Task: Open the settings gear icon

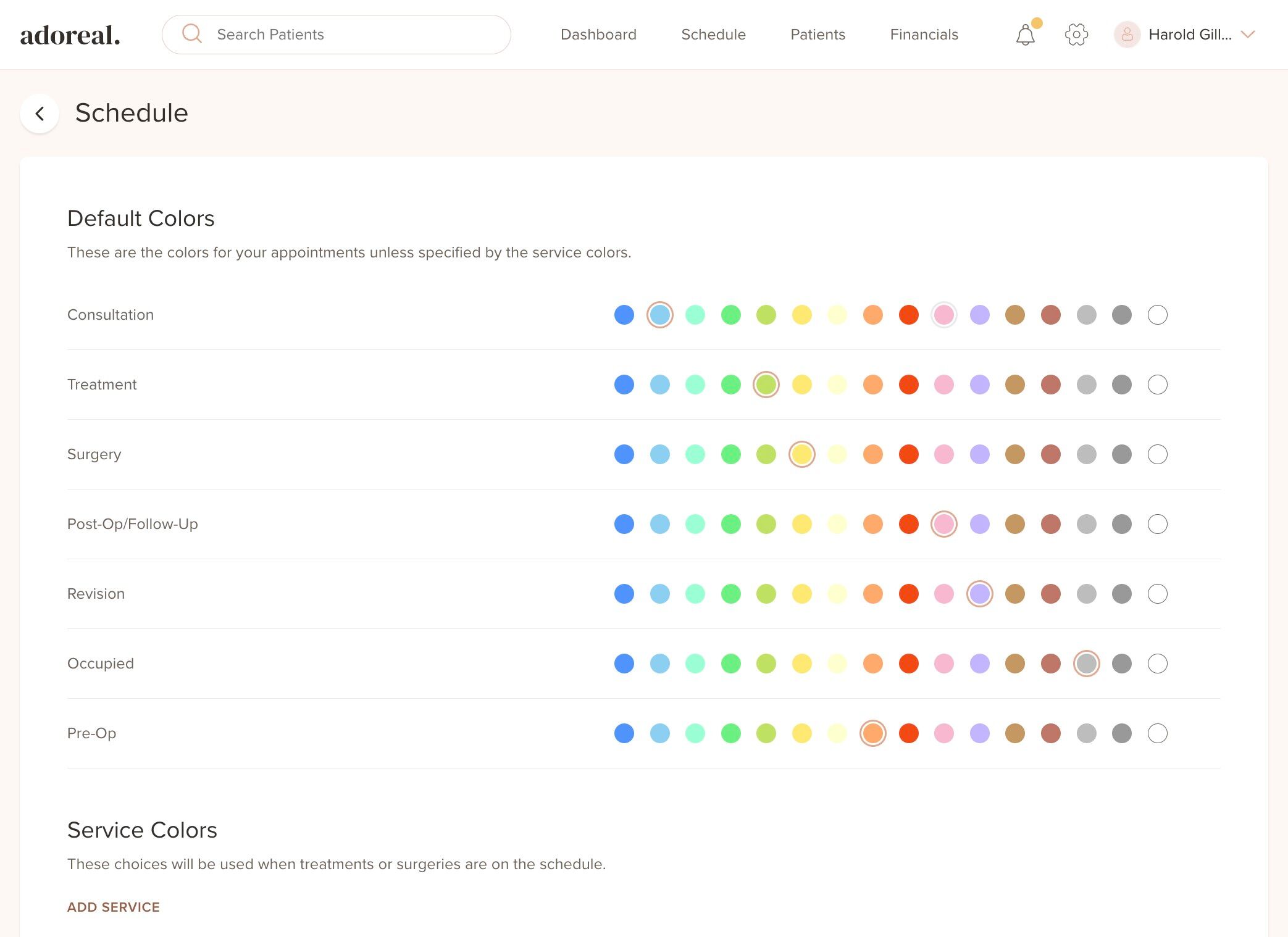Action: (1076, 35)
